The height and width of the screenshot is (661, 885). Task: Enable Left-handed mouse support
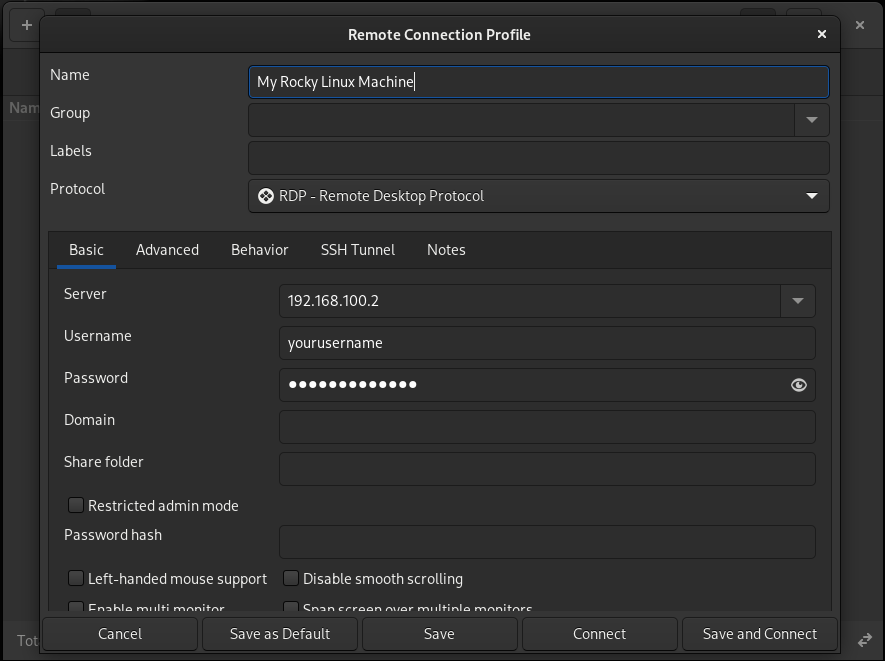click(76, 578)
